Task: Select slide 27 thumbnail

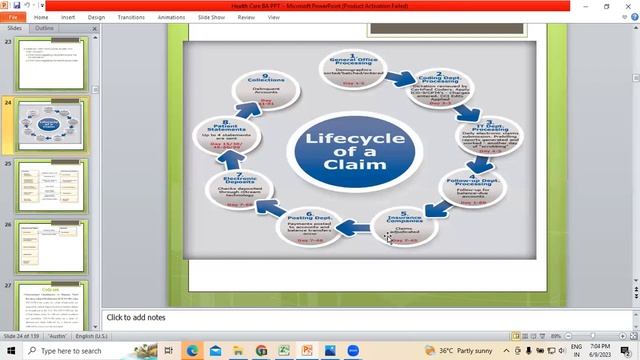Action: click(x=51, y=305)
